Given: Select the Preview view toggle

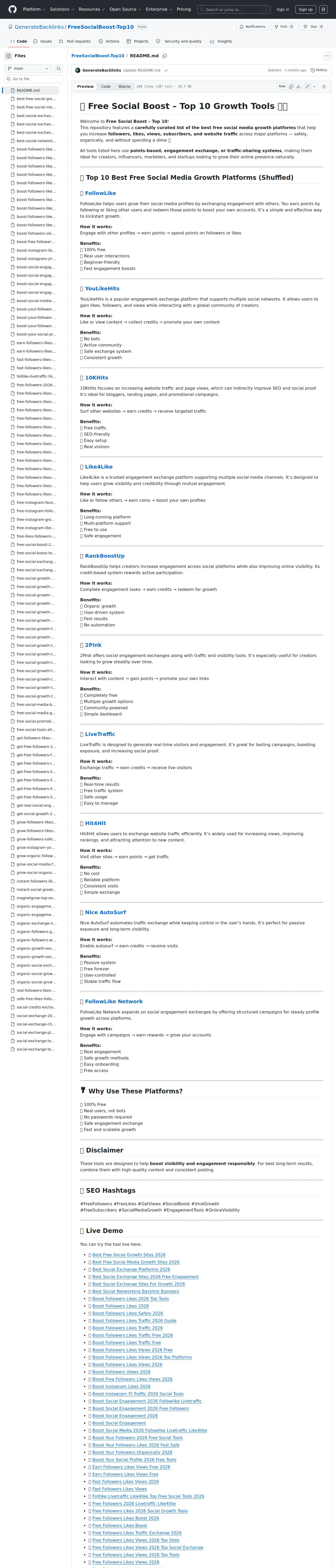Looking at the screenshot, I should (x=85, y=87).
